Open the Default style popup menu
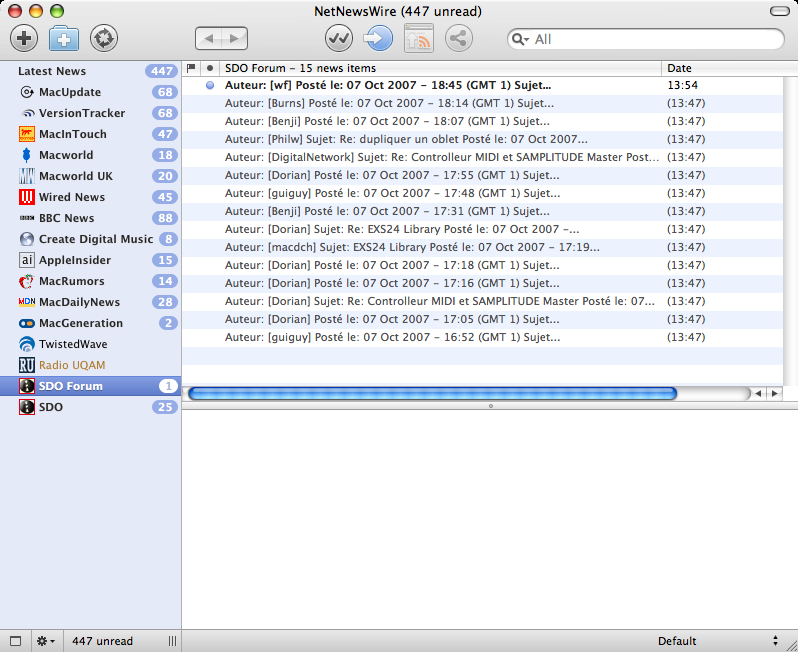798x652 pixels. click(718, 641)
